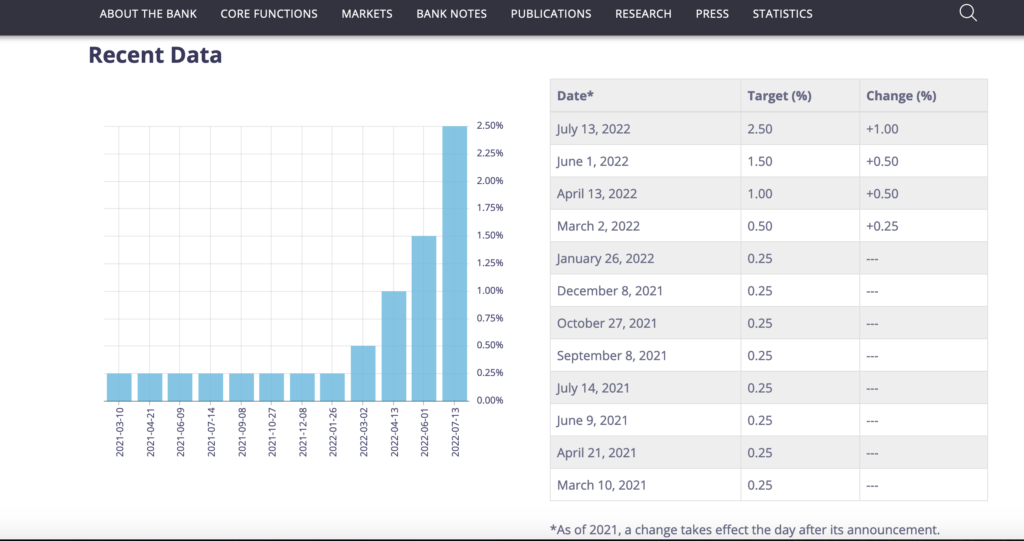Click the 2021-09-08 chart bar

[241, 387]
